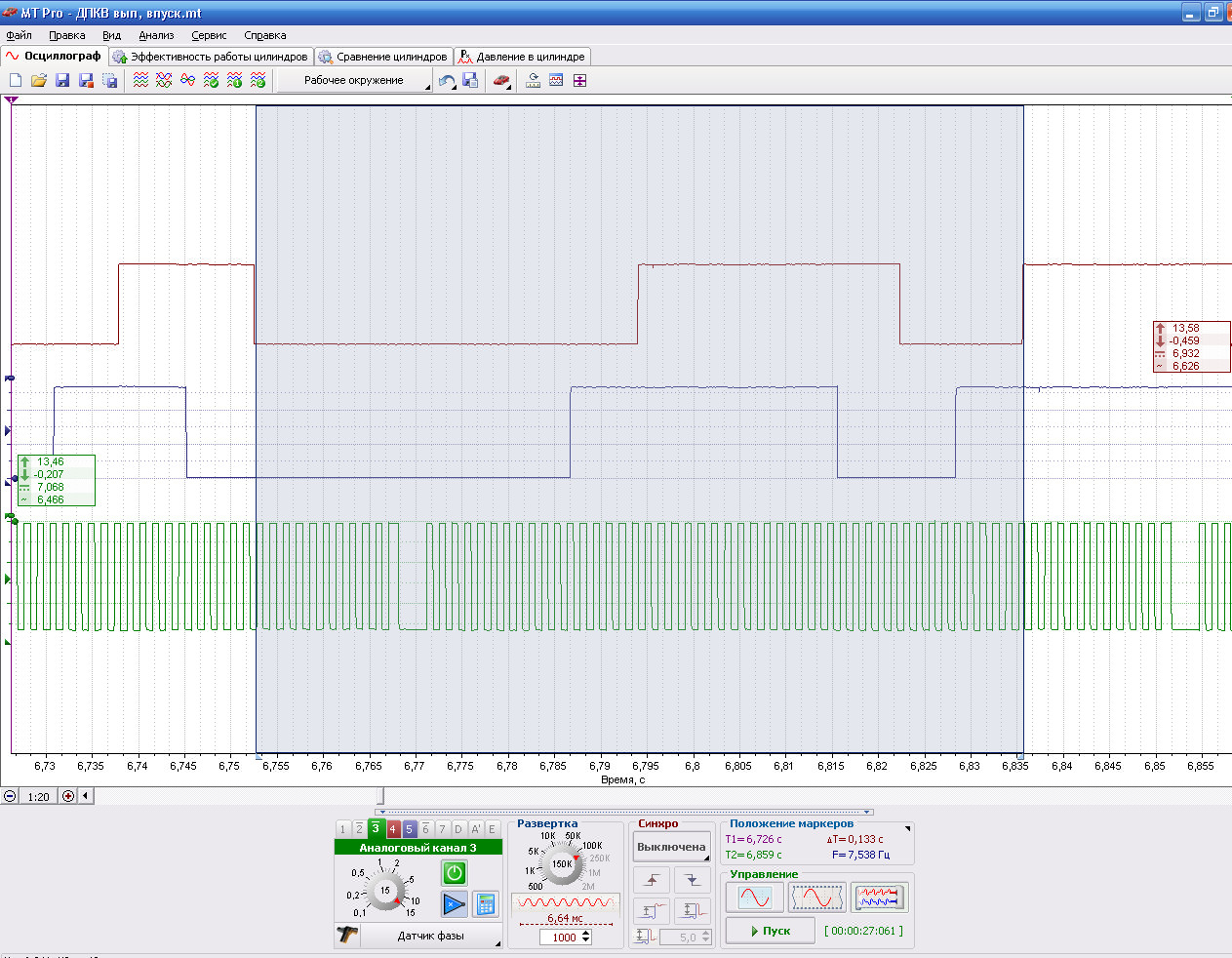This screenshot has width=1232, height=958.
Task: Switch to Давление в цилиндре tab
Action: tap(522, 57)
